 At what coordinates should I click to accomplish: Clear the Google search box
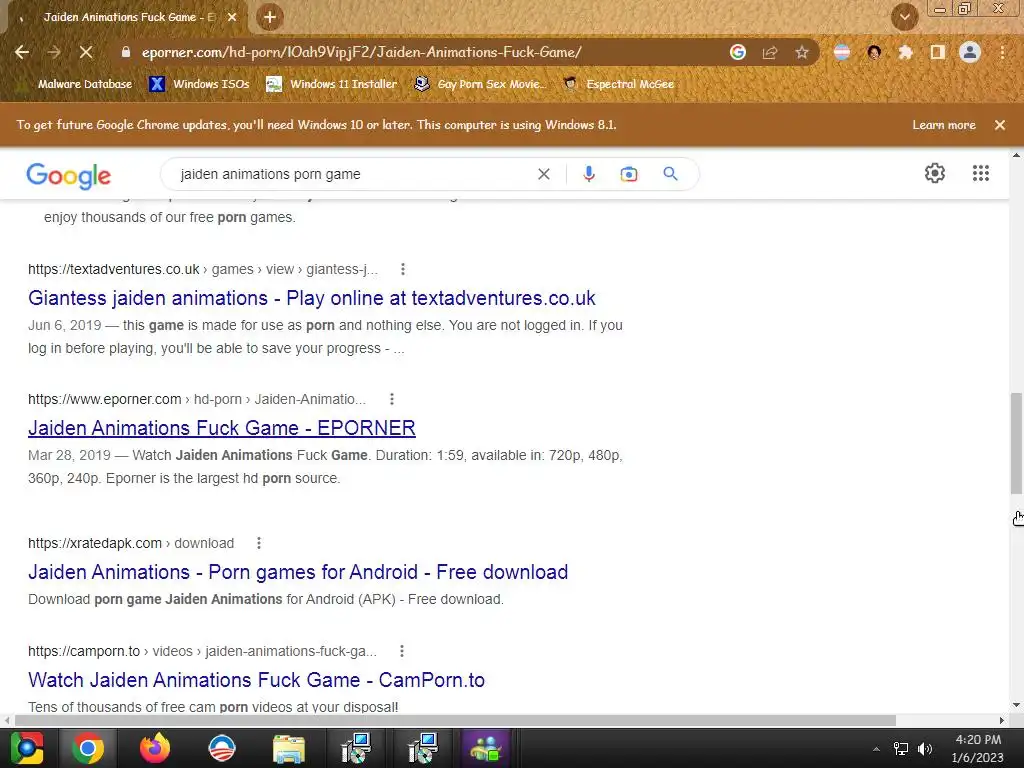[543, 174]
